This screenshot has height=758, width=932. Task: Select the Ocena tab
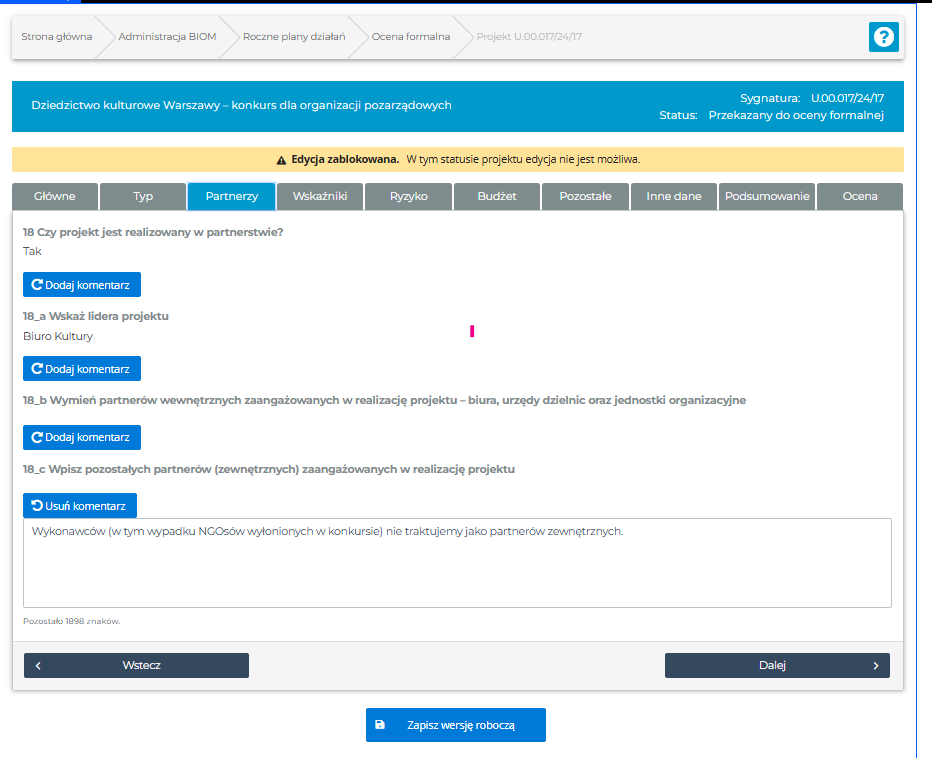click(860, 196)
